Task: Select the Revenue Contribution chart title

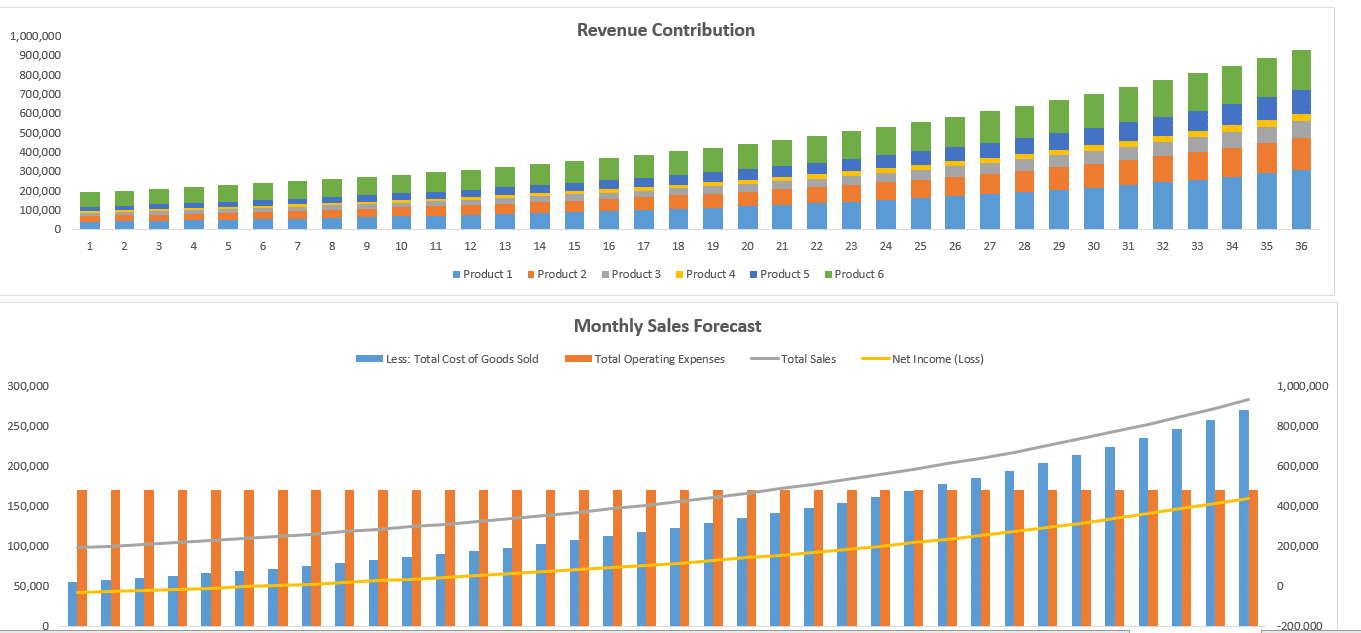Action: click(665, 30)
